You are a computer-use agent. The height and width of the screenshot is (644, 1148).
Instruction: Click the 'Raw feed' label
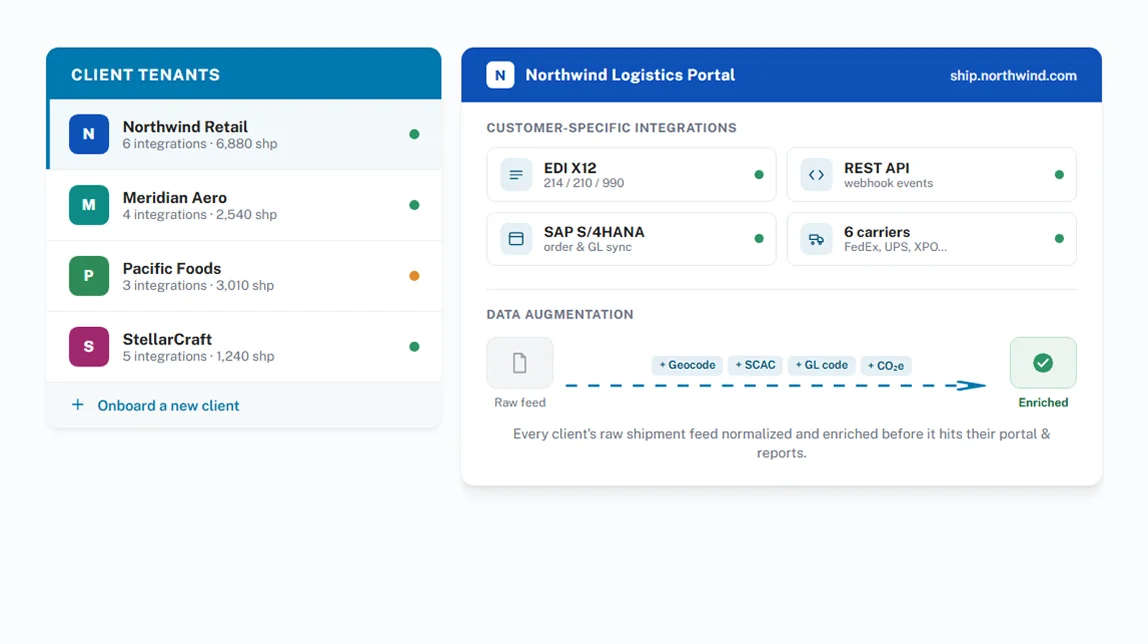[x=520, y=402]
